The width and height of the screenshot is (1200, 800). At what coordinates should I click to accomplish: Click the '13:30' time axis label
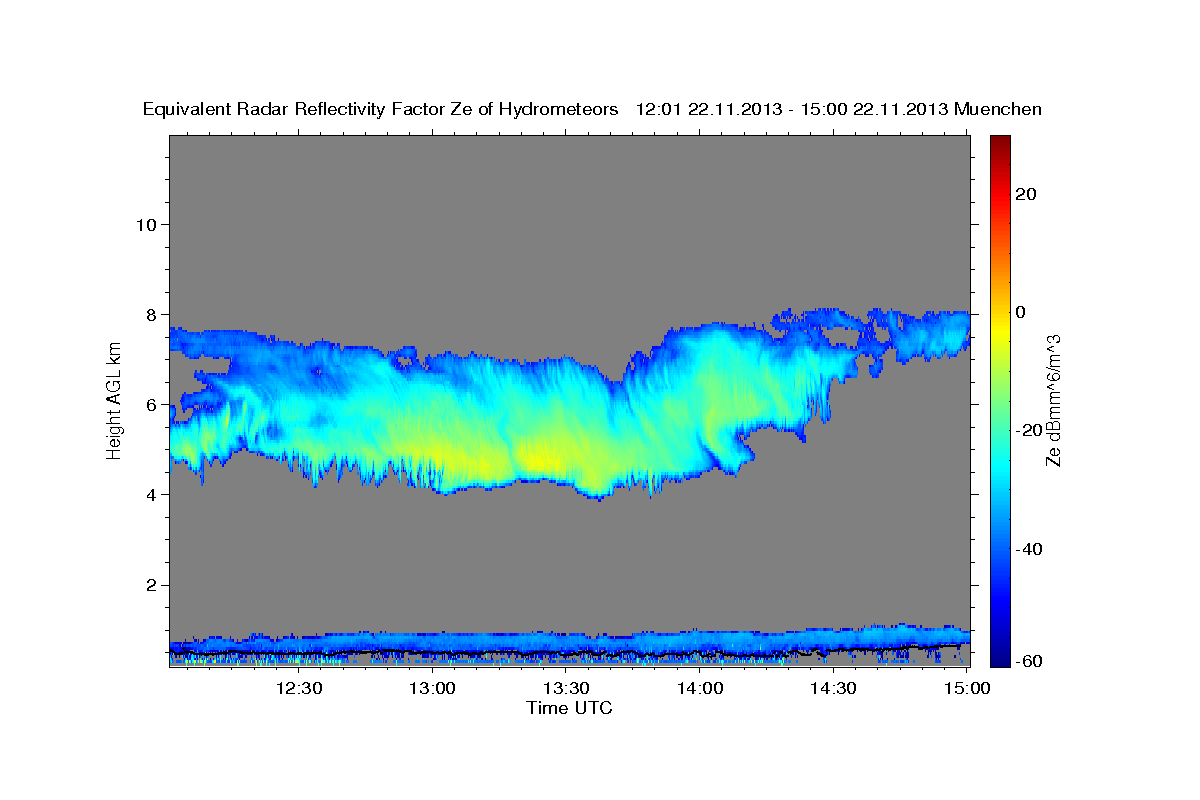click(566, 688)
